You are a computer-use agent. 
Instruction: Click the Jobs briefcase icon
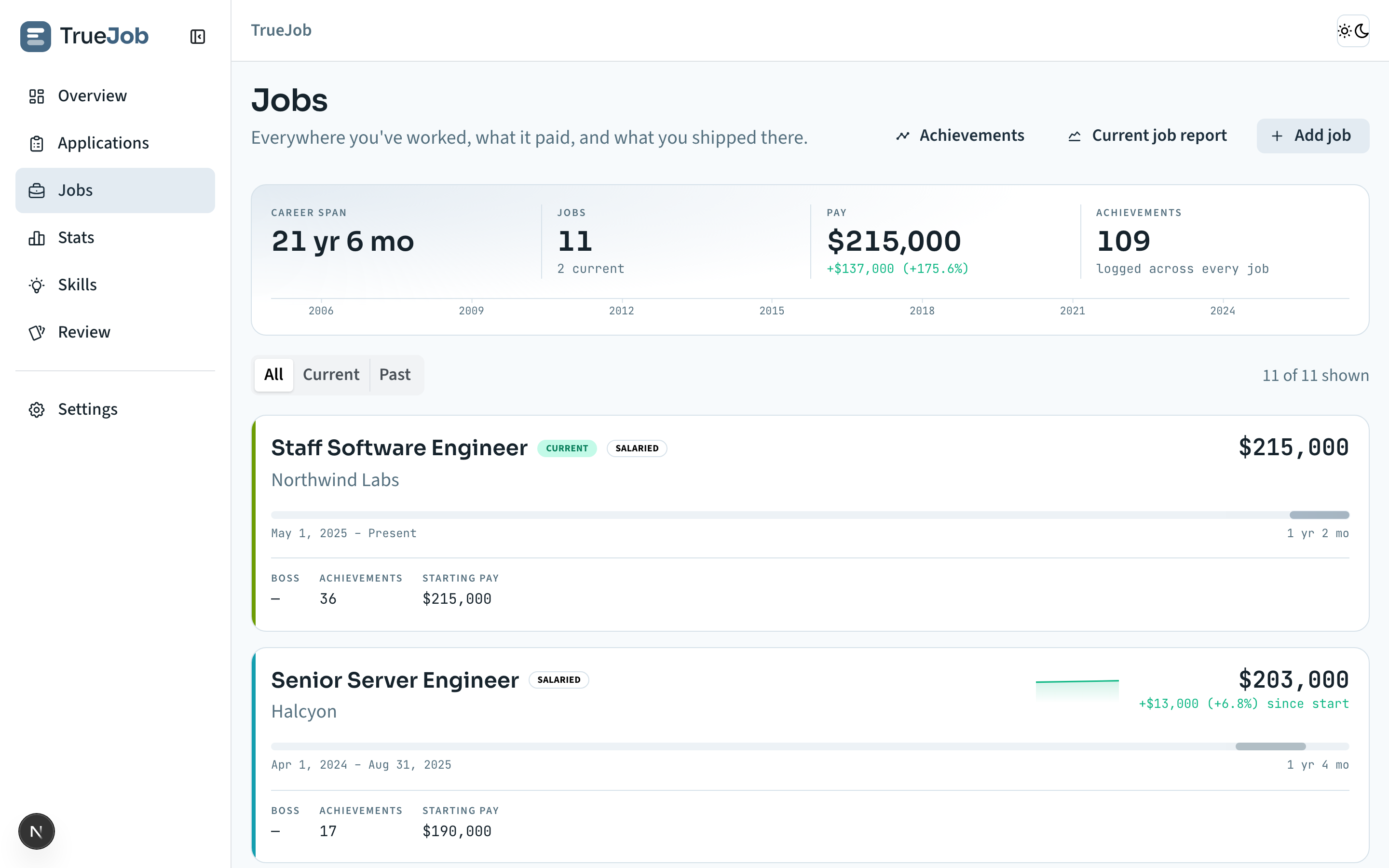pyautogui.click(x=37, y=190)
